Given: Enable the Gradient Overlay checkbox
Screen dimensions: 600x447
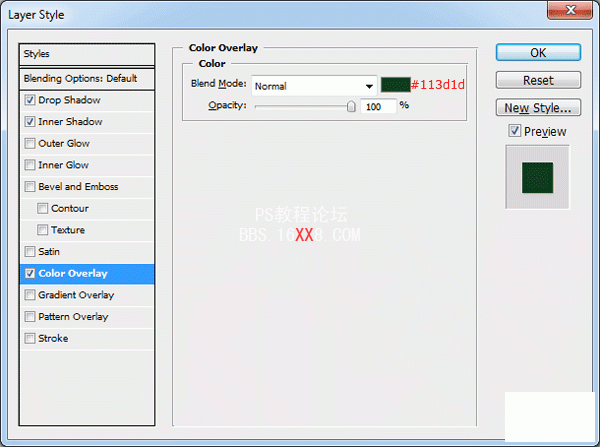Looking at the screenshot, I should tap(30, 295).
